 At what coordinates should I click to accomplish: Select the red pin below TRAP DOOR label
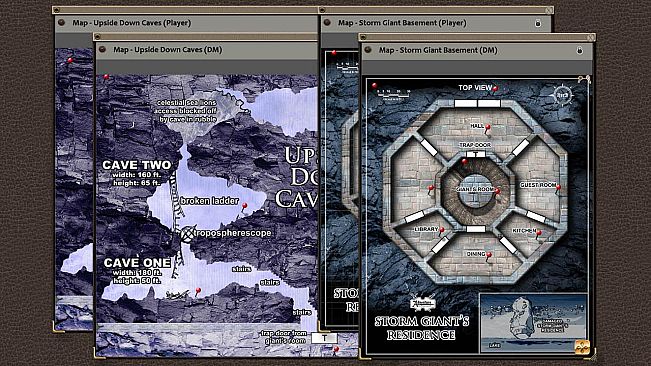465,162
